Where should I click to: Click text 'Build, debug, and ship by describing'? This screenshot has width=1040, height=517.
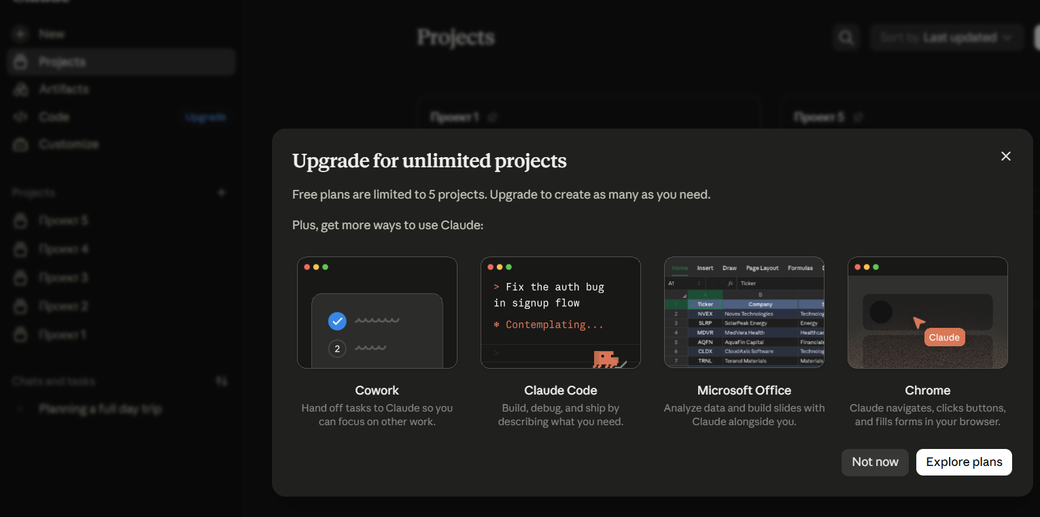pos(560,415)
